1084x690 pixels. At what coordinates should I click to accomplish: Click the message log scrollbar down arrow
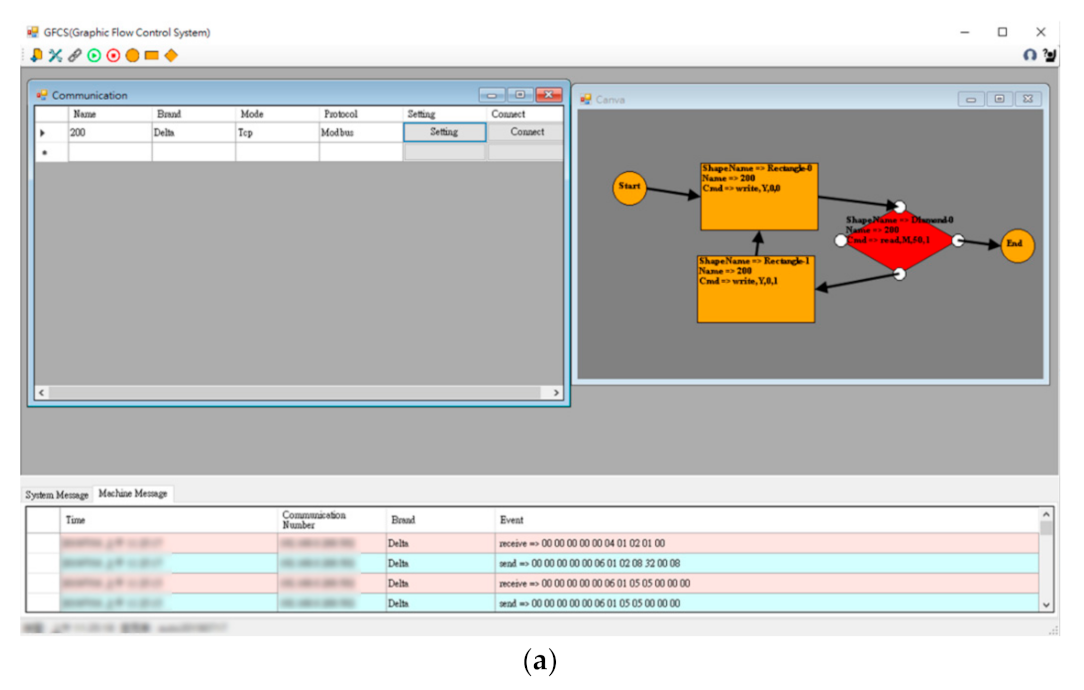[x=1047, y=604]
